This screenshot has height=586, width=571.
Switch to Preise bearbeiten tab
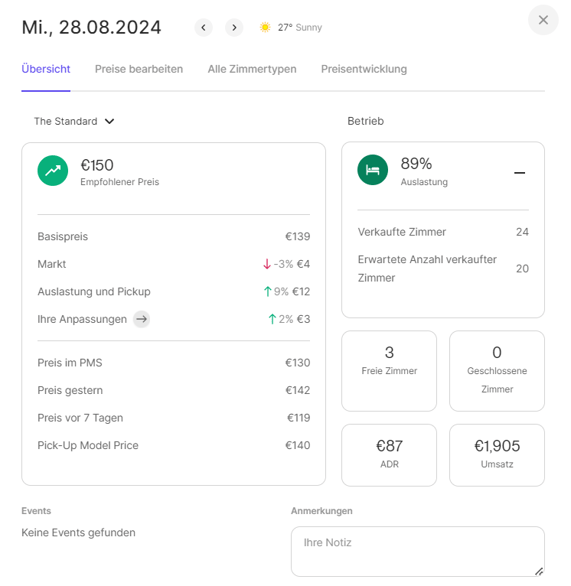139,69
